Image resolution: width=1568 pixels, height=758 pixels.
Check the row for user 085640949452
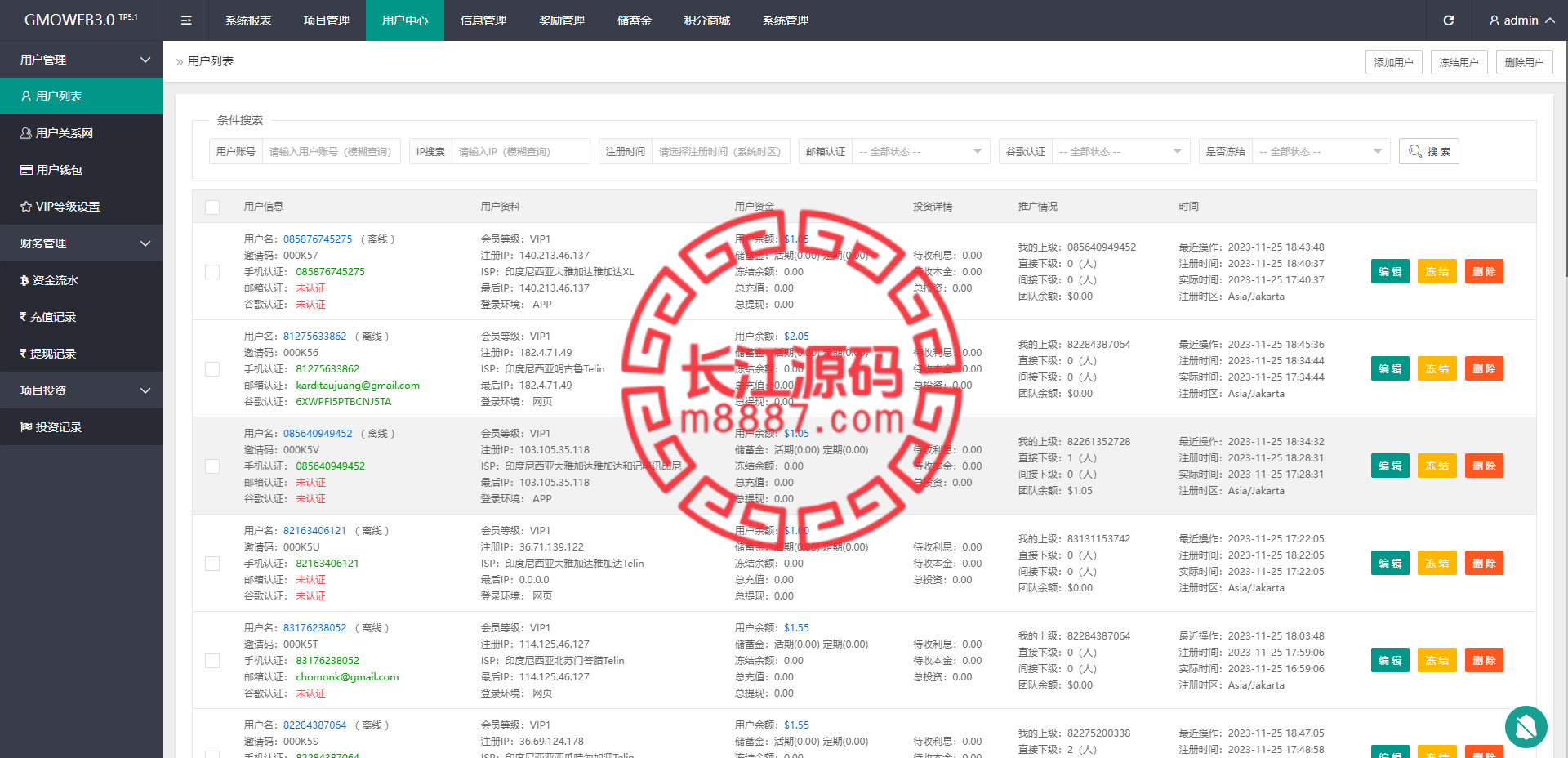tap(212, 466)
